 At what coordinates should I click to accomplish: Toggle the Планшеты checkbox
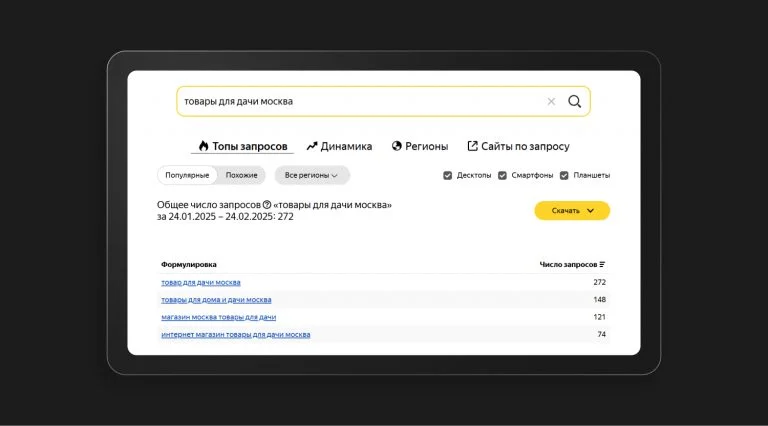pos(564,175)
